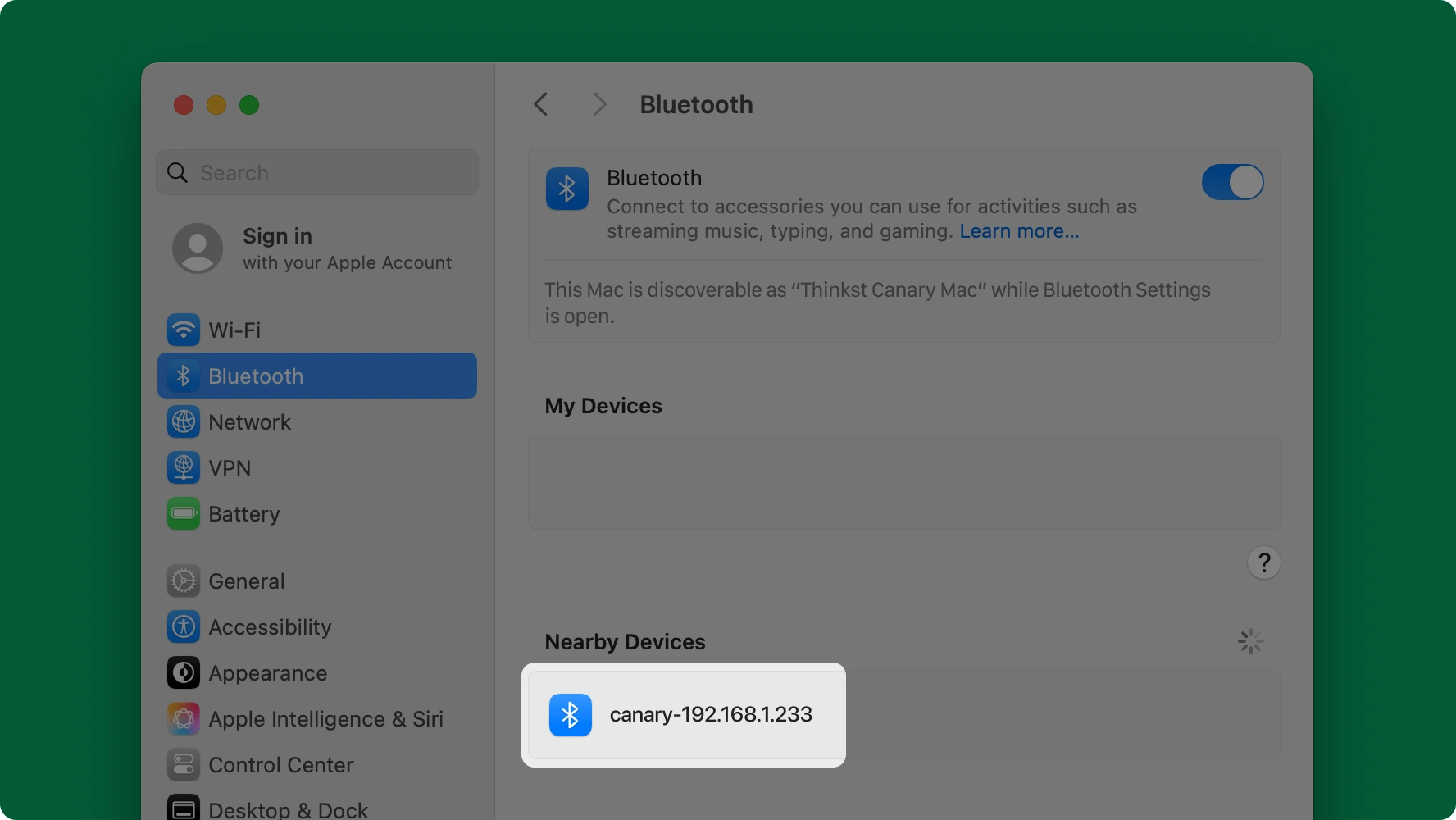Click the Battery icon in sidebar
The width and height of the screenshot is (1456, 820).
point(184,514)
